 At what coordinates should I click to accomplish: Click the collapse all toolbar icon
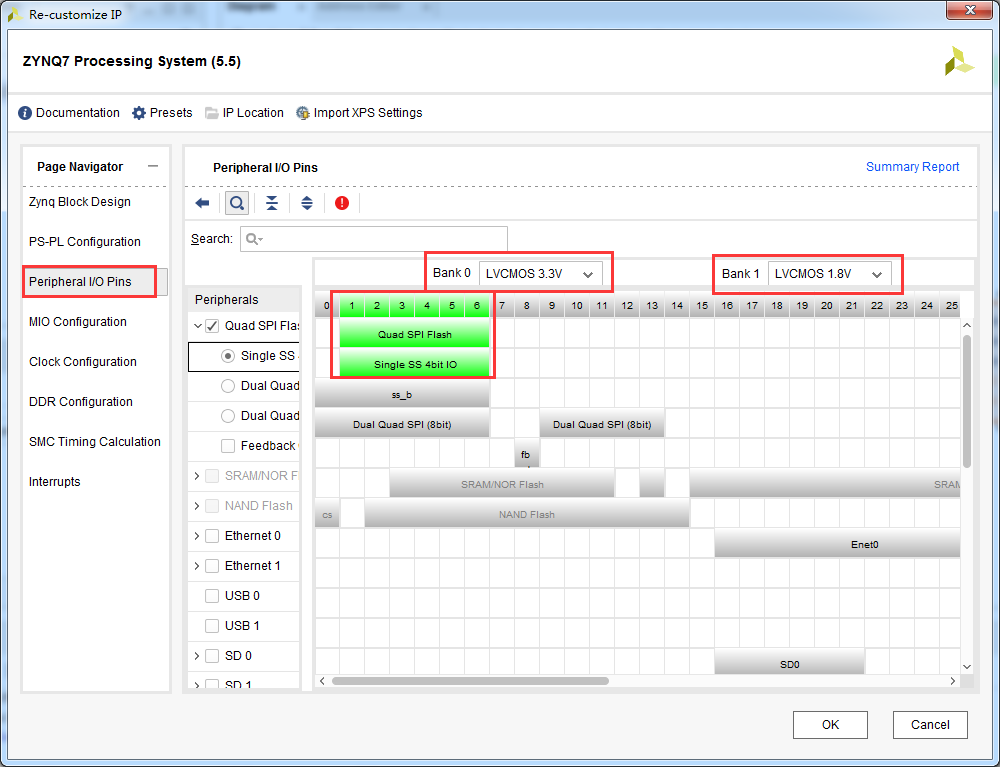pyautogui.click(x=272, y=203)
